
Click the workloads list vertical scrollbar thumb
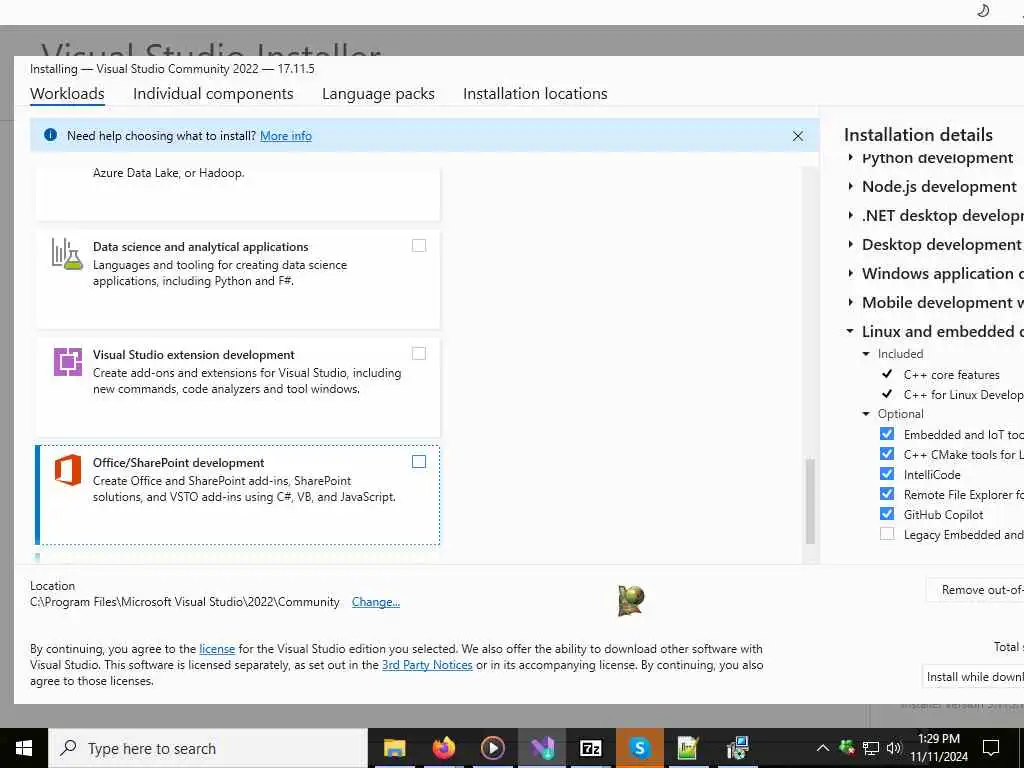[x=810, y=501]
